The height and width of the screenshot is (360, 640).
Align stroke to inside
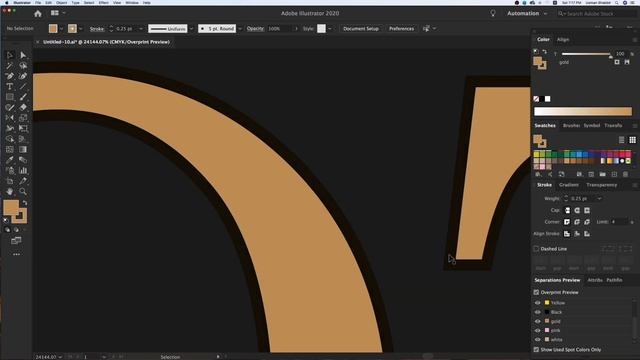coord(577,234)
